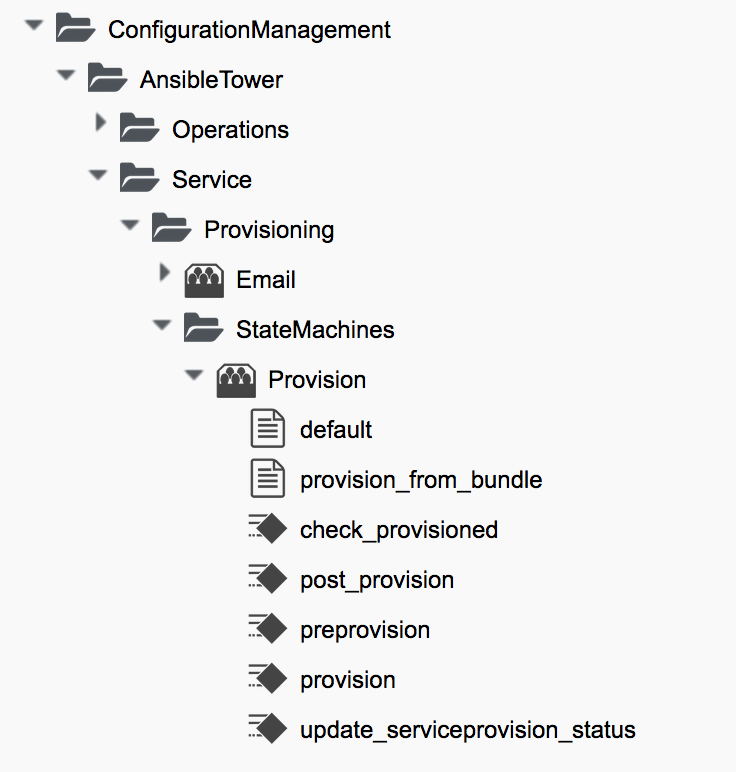Screen dimensions: 736x772
Task: Click the StateMachines folder icon
Action: 203,329
